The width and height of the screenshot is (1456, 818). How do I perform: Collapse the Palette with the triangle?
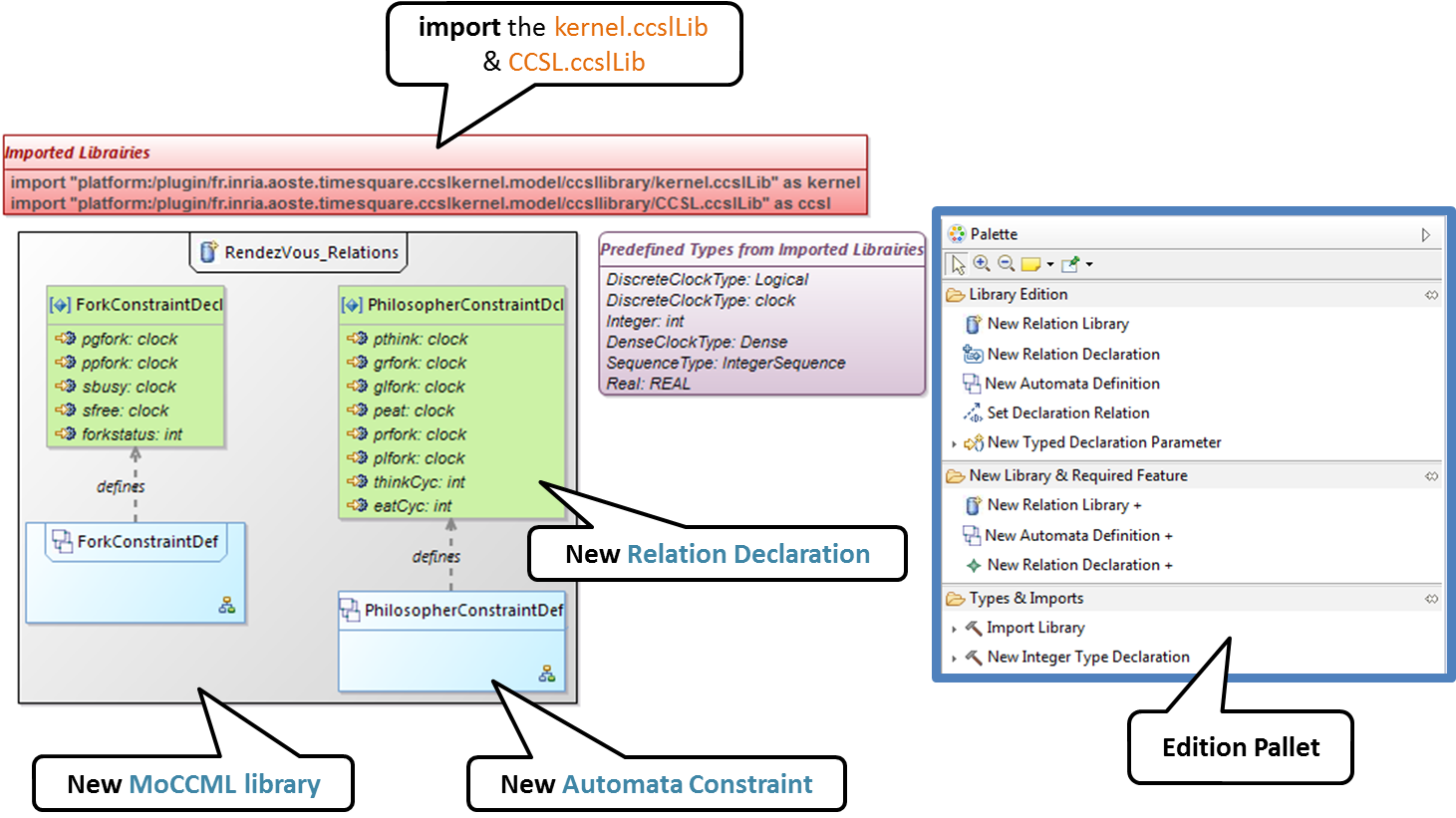1426,234
